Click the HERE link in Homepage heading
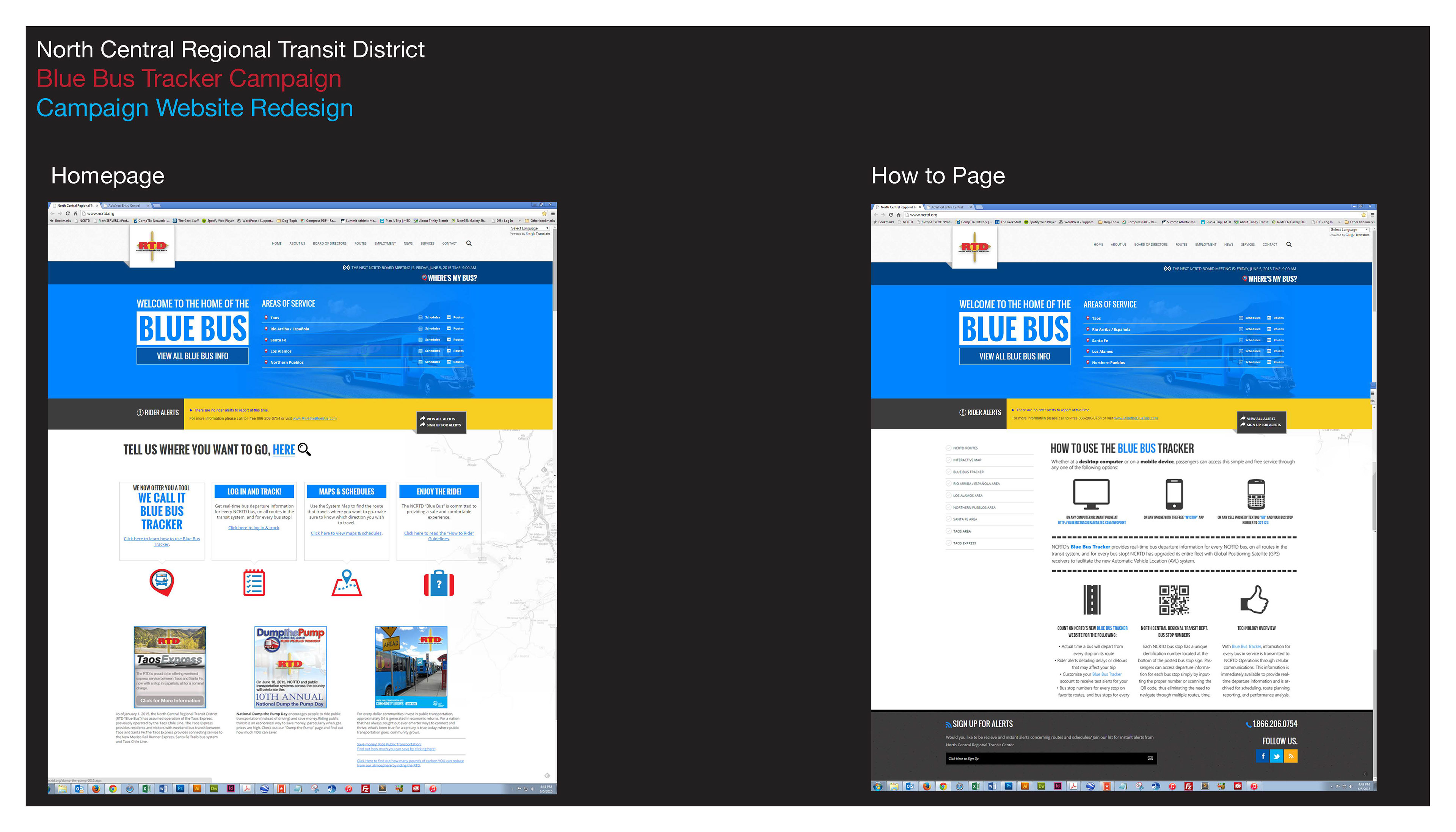Screen dimensions: 1456x832 (284, 450)
